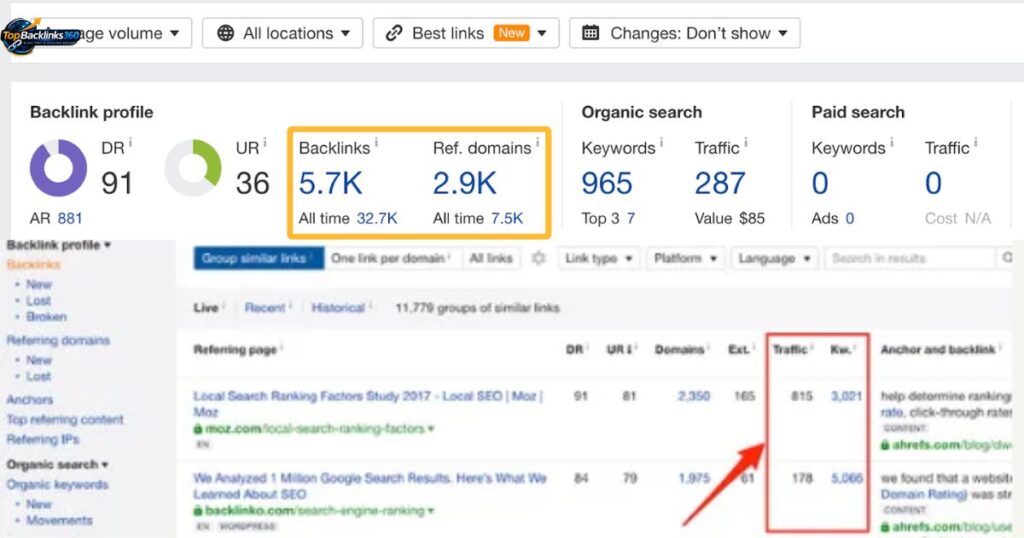This screenshot has height=538, width=1024.
Task: Switch to the Historical tab
Action: 338,308
